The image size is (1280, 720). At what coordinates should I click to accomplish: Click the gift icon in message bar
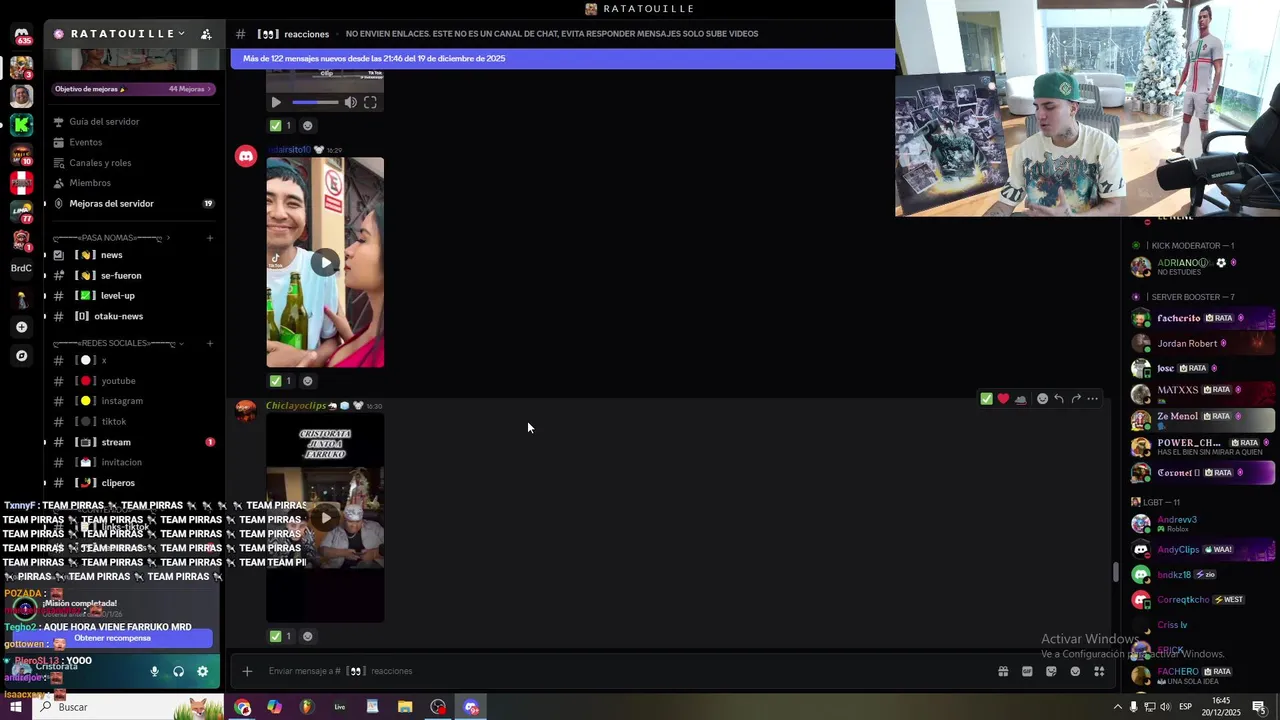(x=1003, y=671)
